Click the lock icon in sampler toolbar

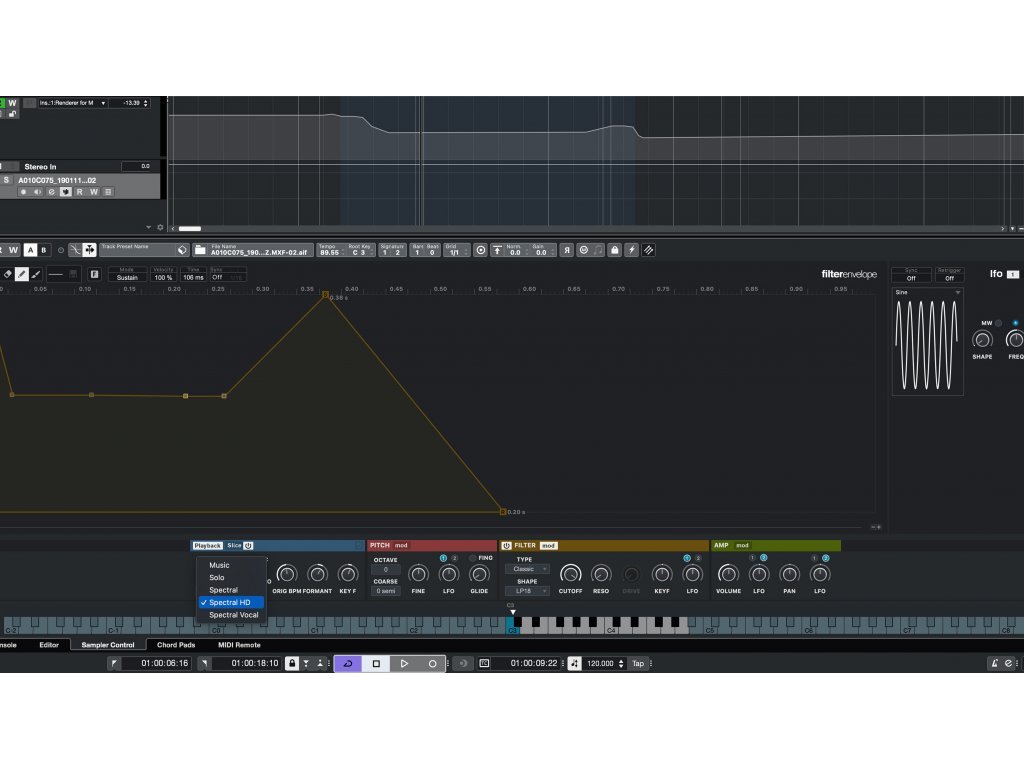(x=614, y=250)
